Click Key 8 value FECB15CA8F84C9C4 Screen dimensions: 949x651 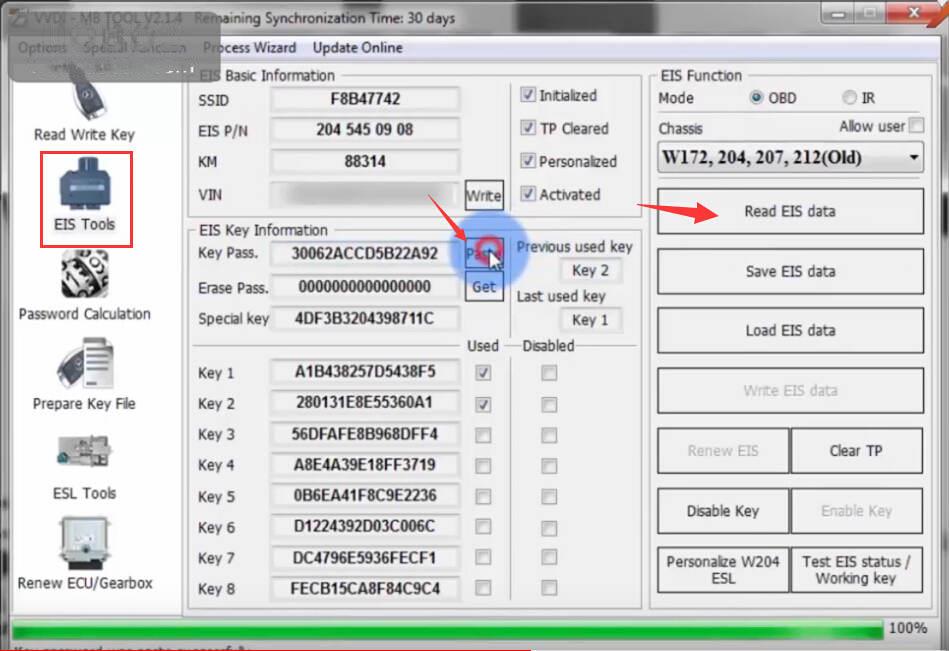[x=365, y=588]
